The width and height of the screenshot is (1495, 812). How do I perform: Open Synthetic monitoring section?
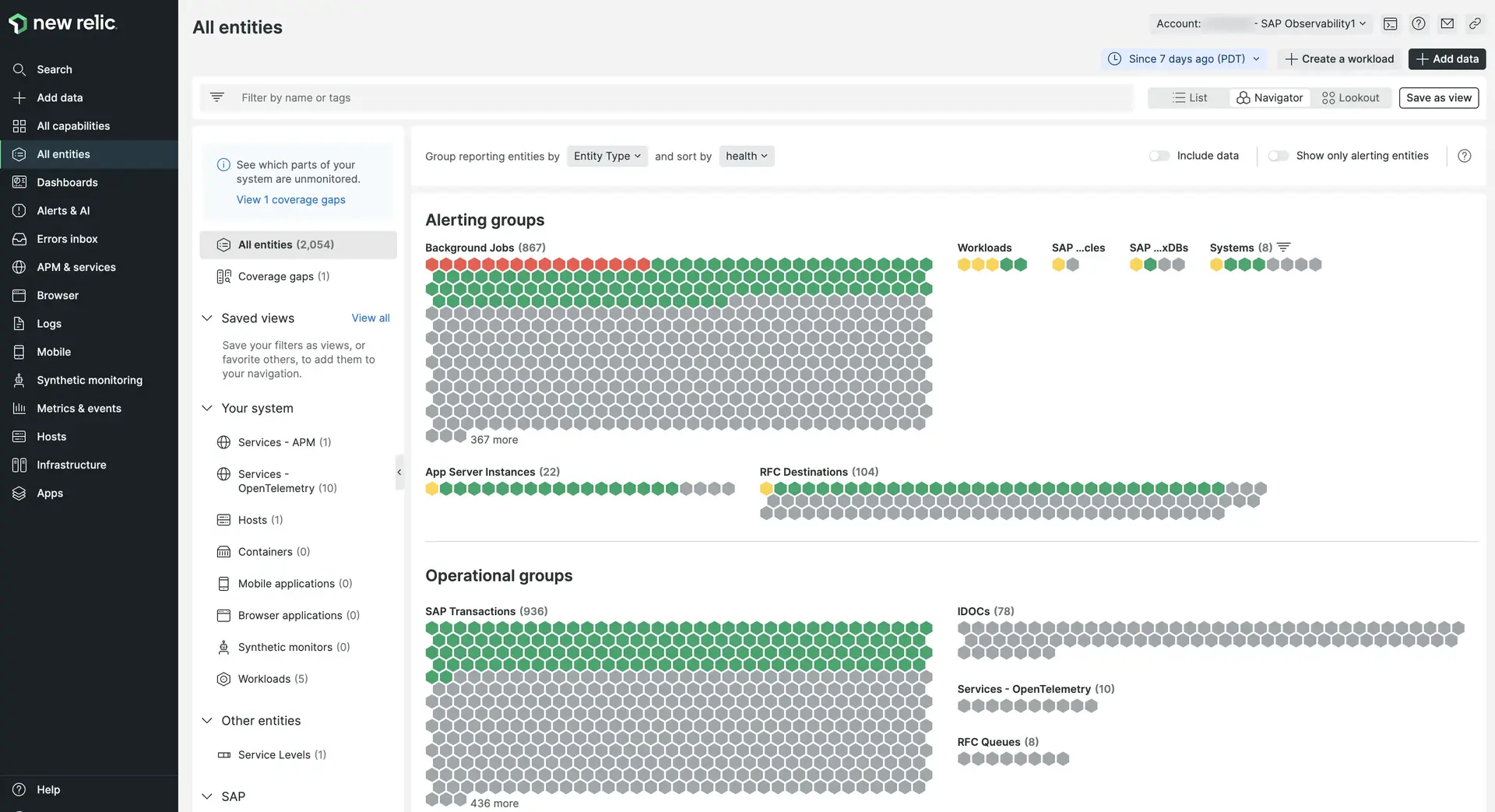click(89, 379)
